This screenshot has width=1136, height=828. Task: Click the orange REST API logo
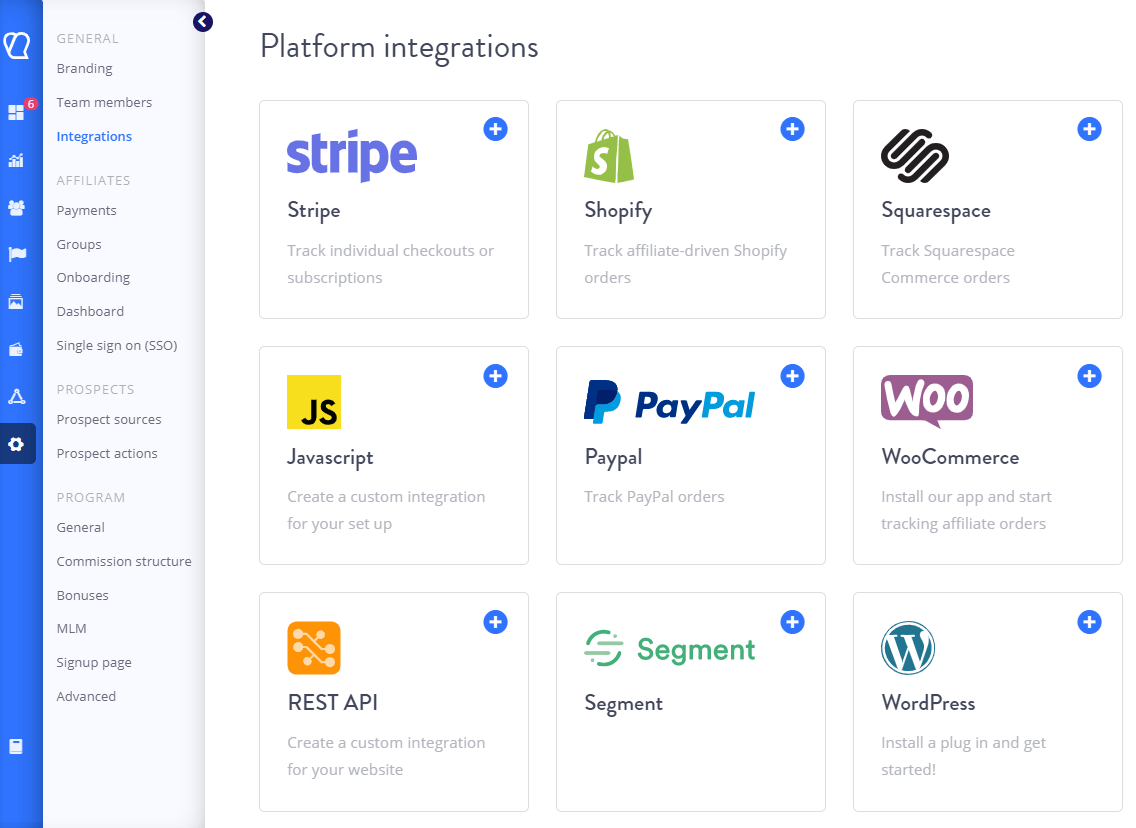314,648
